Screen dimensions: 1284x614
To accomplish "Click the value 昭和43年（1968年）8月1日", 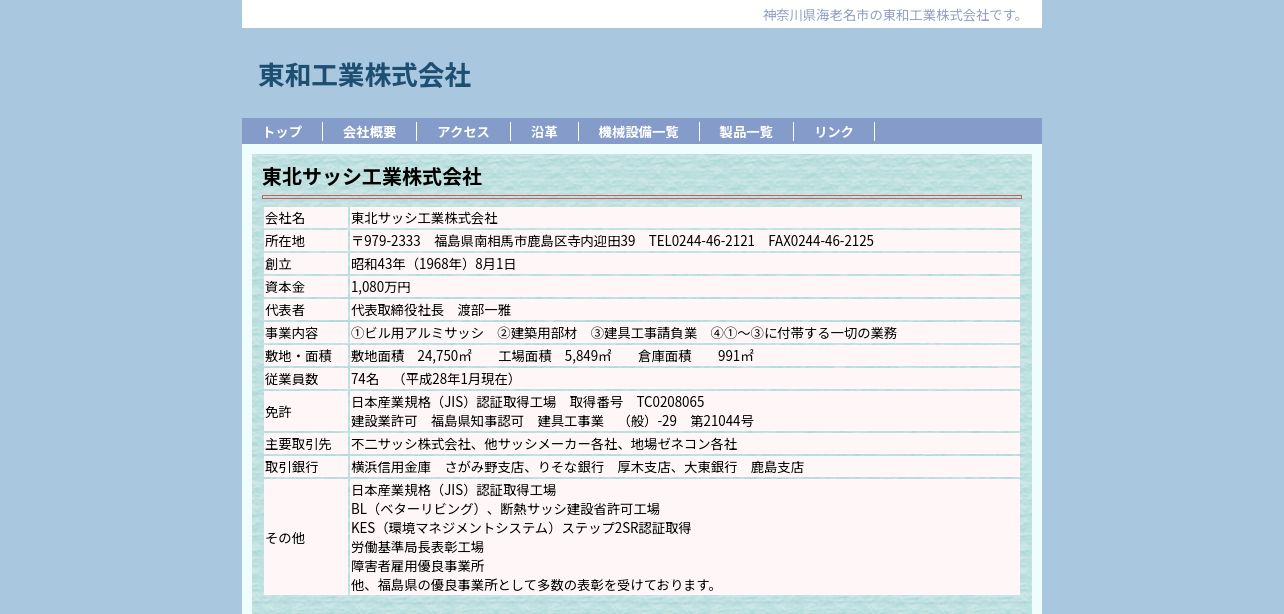I will (x=433, y=264).
